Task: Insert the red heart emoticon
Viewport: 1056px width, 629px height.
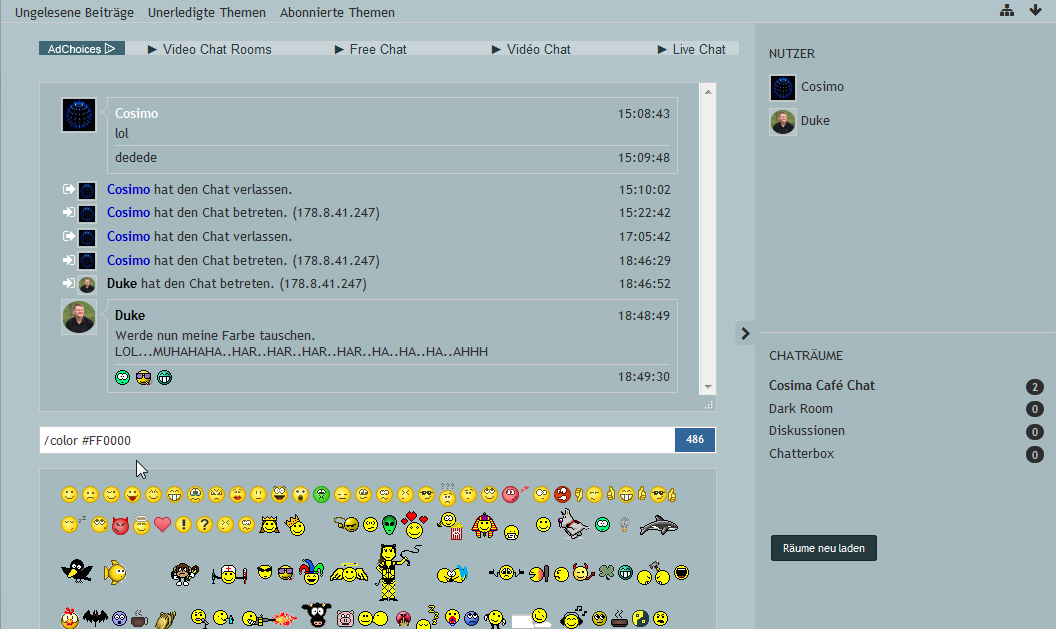Action: click(x=162, y=524)
